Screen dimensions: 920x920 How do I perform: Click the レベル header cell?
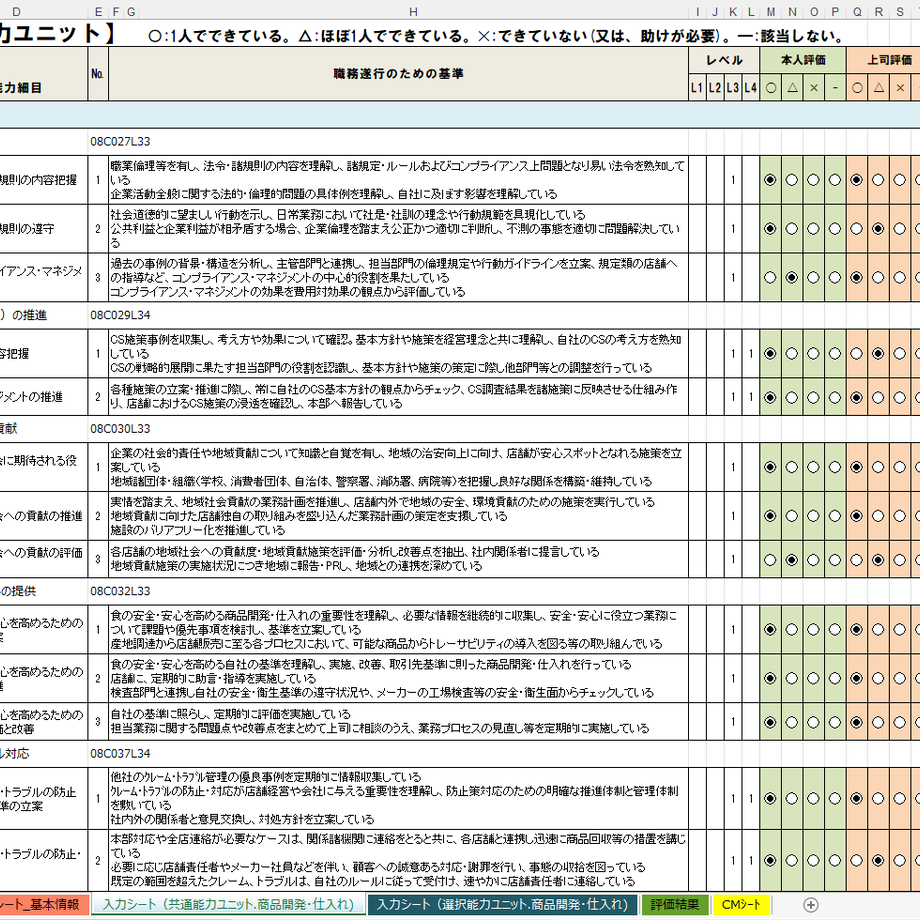coord(724,60)
